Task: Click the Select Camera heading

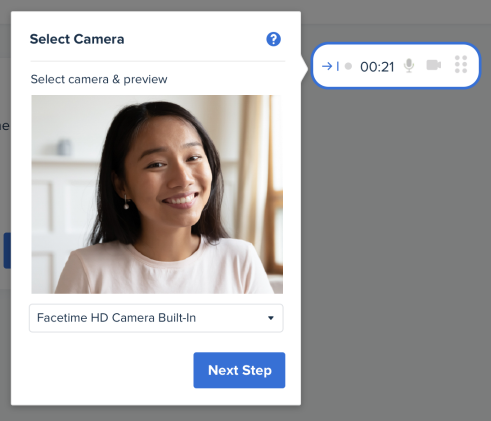Action: point(77,39)
